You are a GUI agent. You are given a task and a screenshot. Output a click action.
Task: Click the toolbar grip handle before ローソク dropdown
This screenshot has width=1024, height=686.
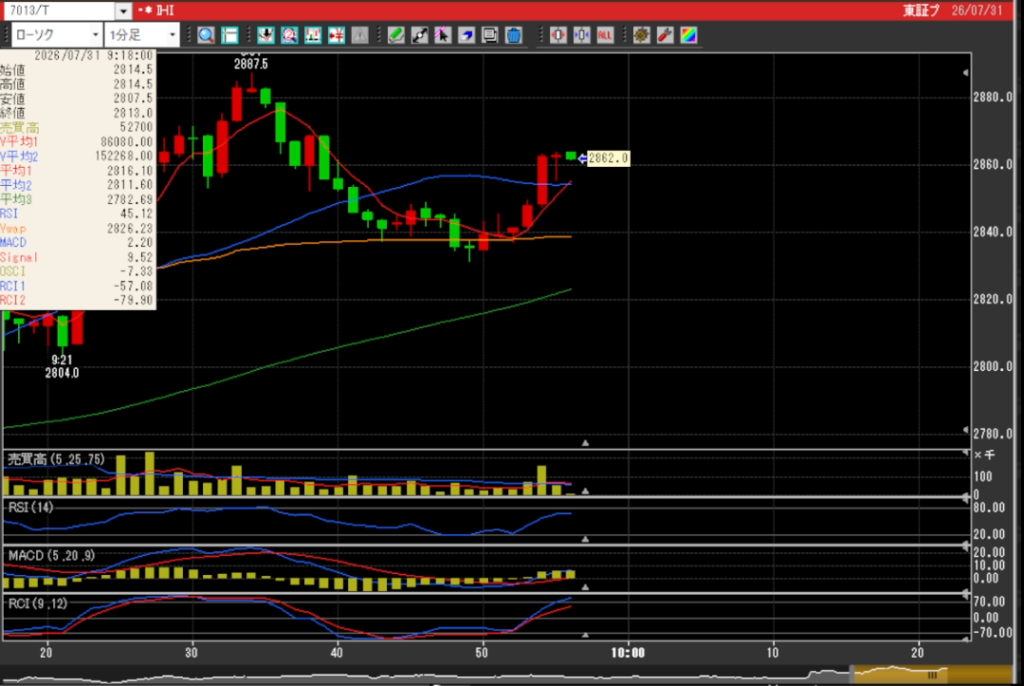coord(7,35)
